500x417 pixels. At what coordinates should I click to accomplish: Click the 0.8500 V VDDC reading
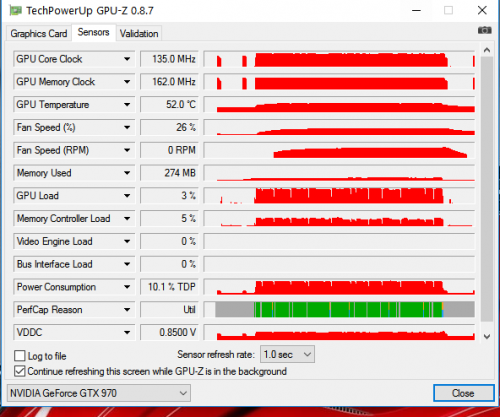[x=169, y=332]
